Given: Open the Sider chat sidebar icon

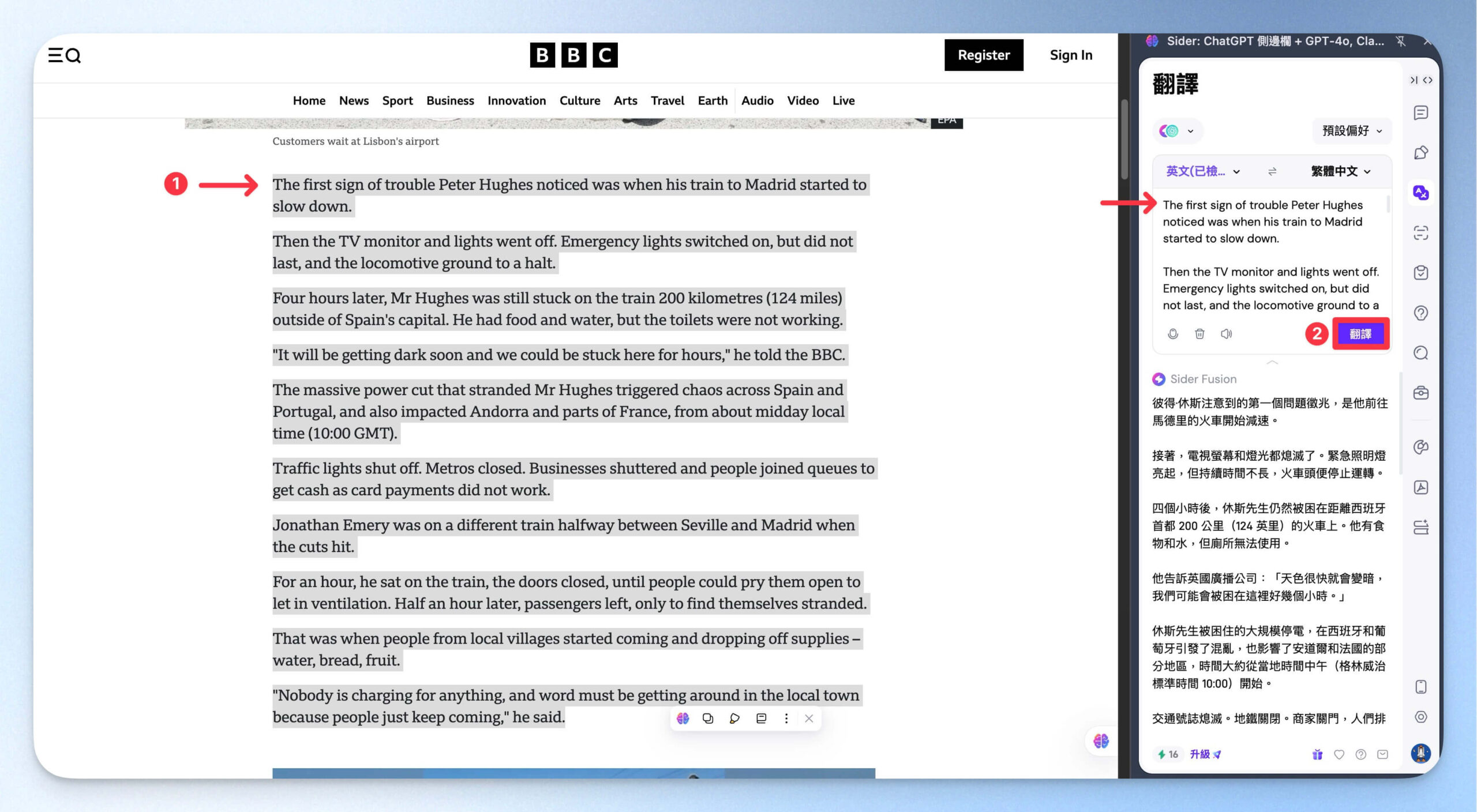Looking at the screenshot, I should pos(1420,113).
